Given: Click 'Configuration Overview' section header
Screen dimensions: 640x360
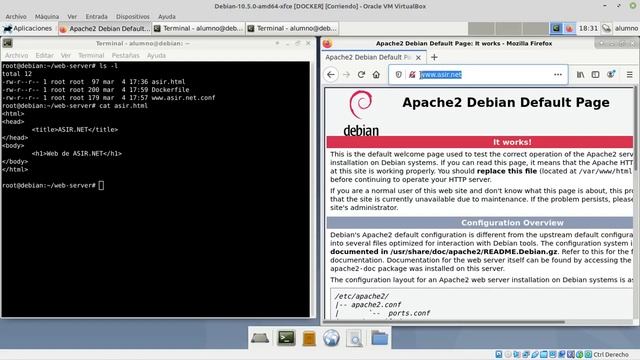Looking at the screenshot, I should pyautogui.click(x=480, y=223).
